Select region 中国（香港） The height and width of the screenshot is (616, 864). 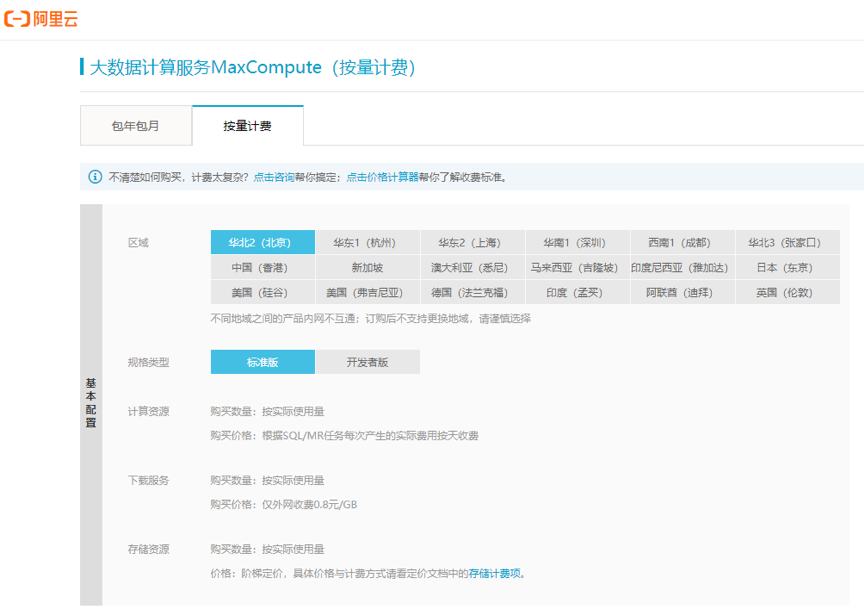263,267
